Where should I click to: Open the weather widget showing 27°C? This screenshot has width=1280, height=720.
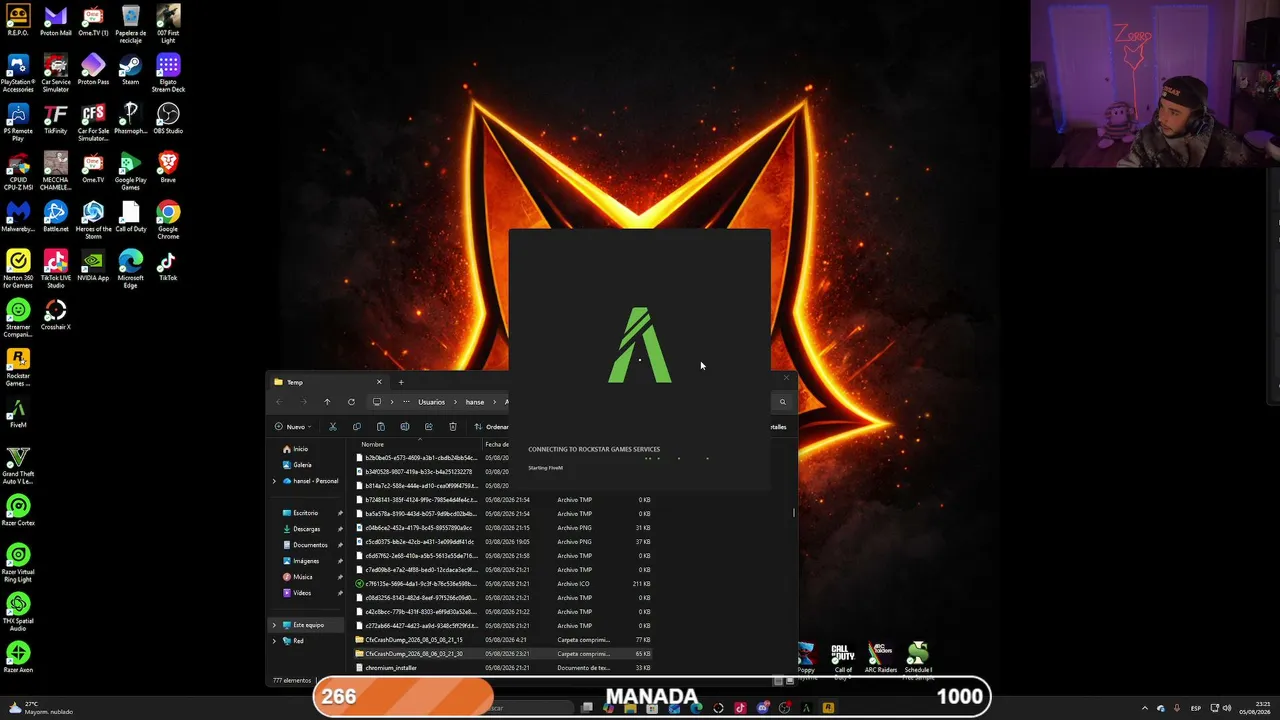(x=40, y=708)
